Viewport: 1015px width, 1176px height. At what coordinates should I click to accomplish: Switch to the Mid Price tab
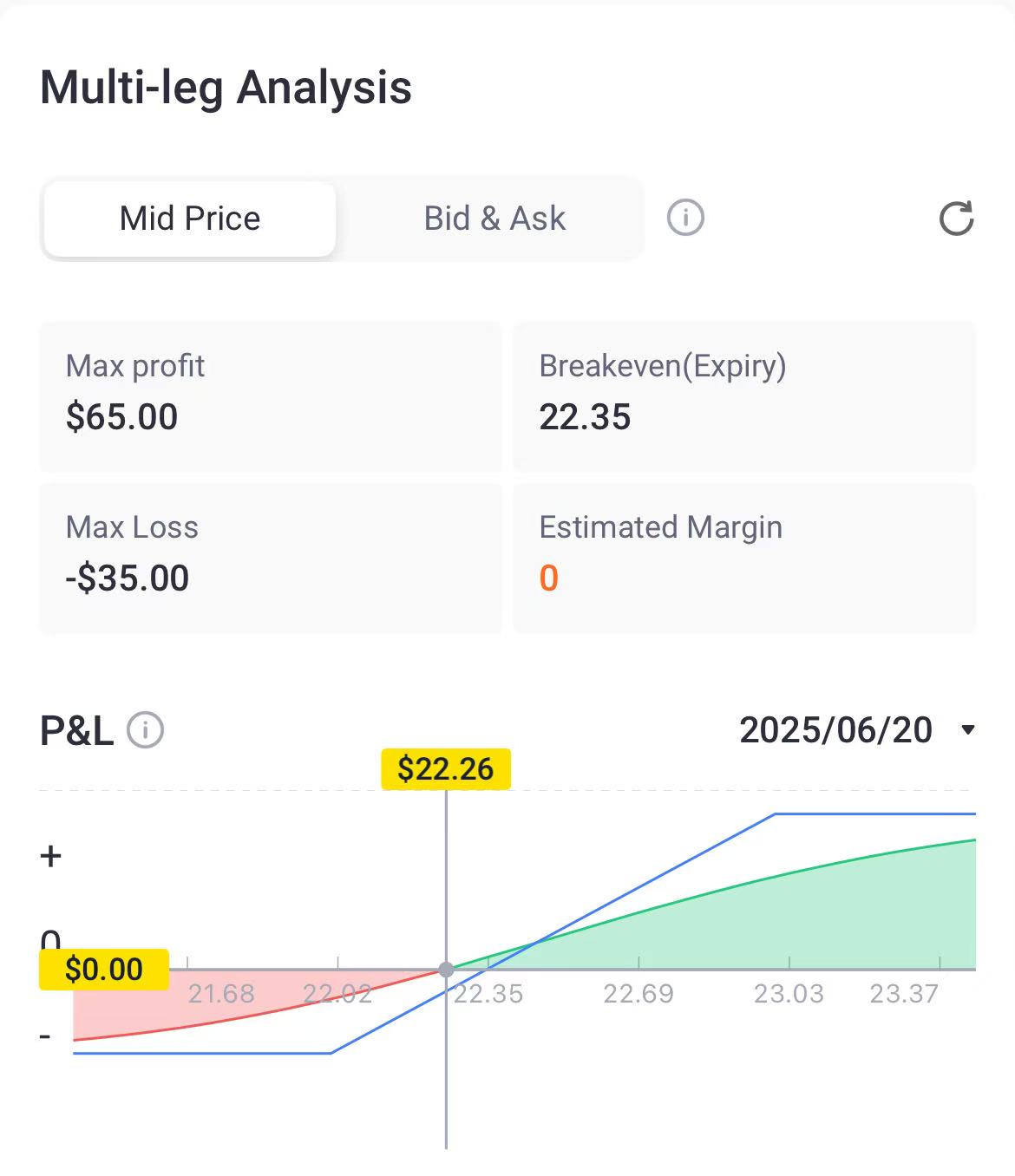(190, 219)
